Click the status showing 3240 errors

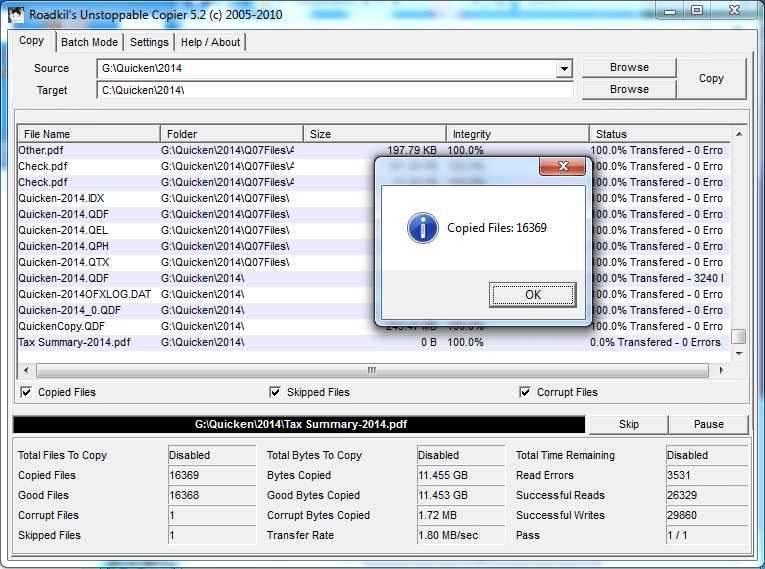658,278
